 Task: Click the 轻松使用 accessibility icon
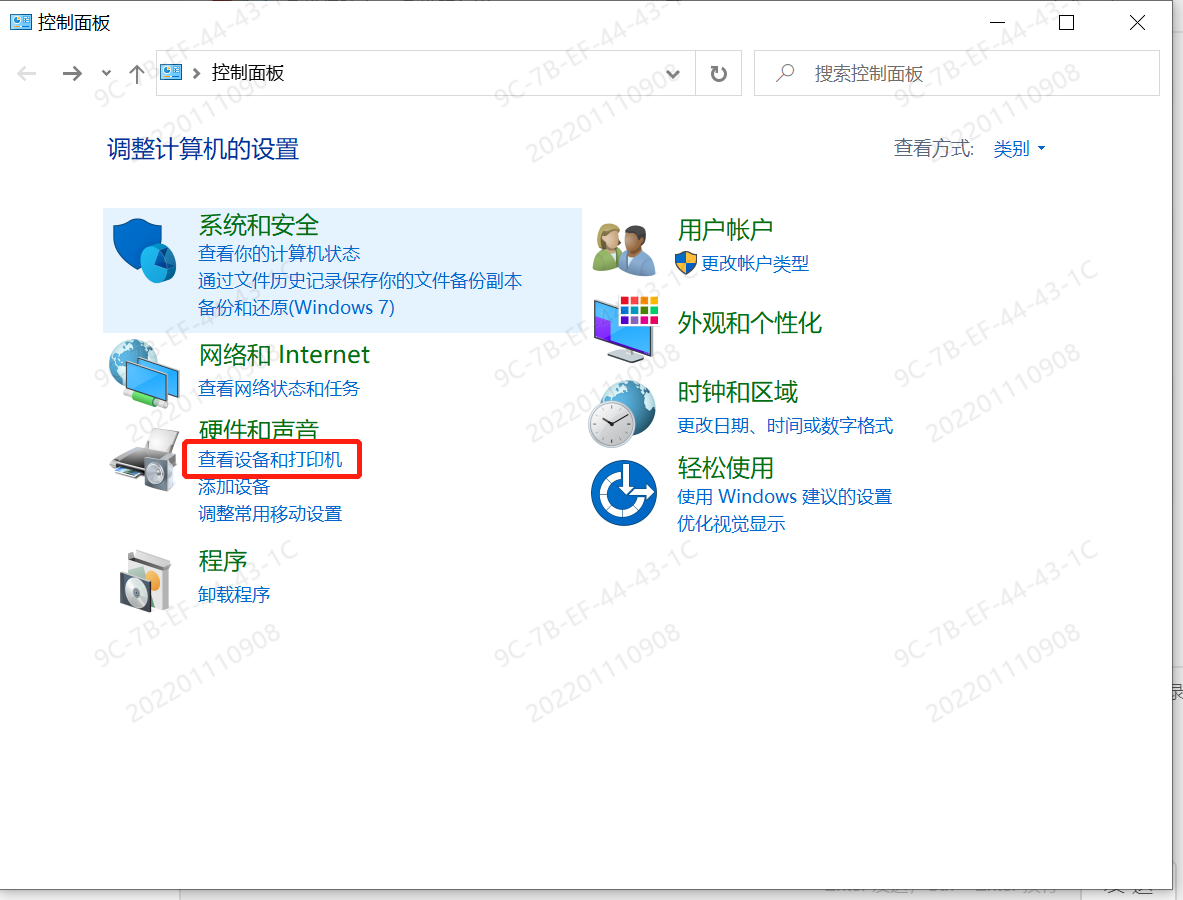tap(623, 492)
